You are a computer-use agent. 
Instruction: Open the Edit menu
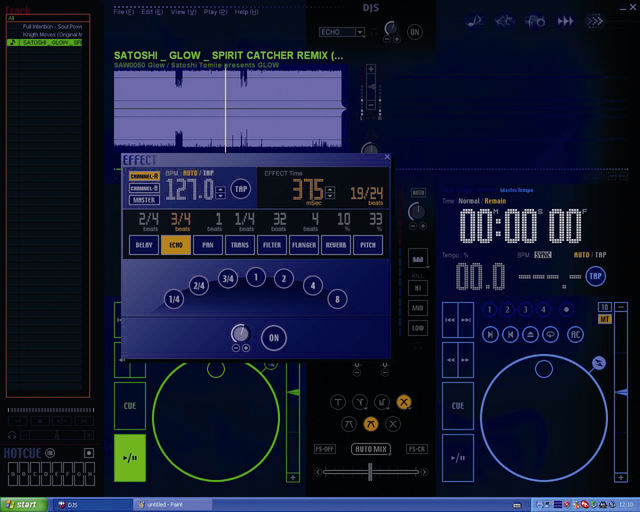(152, 12)
